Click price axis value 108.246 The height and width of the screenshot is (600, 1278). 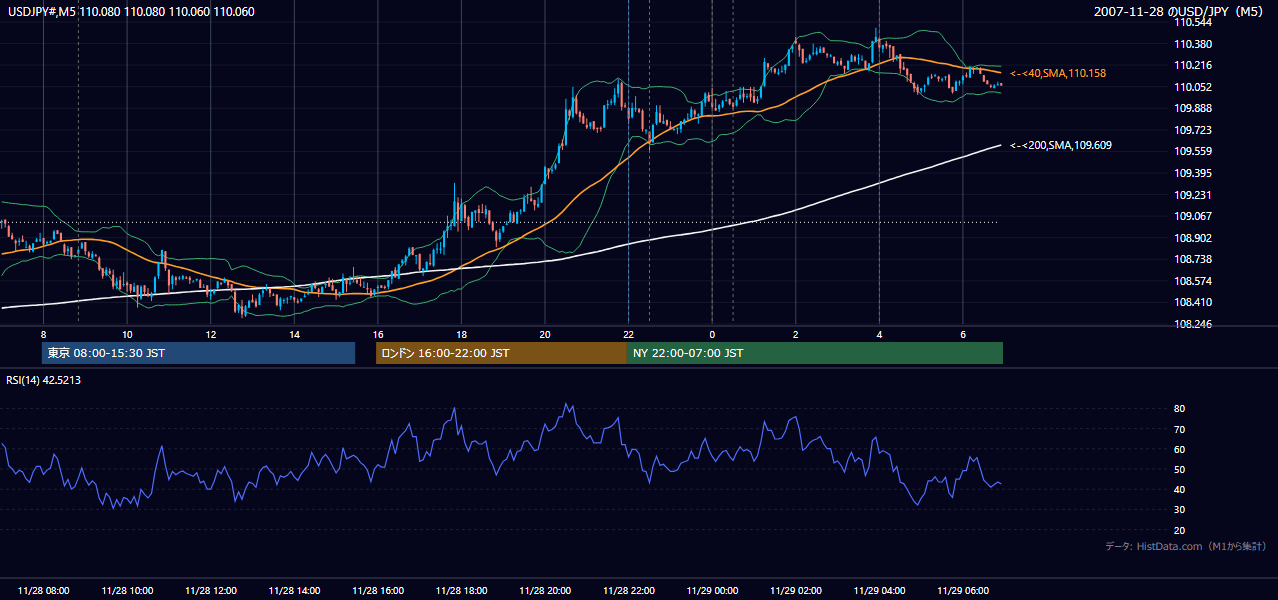1194,324
